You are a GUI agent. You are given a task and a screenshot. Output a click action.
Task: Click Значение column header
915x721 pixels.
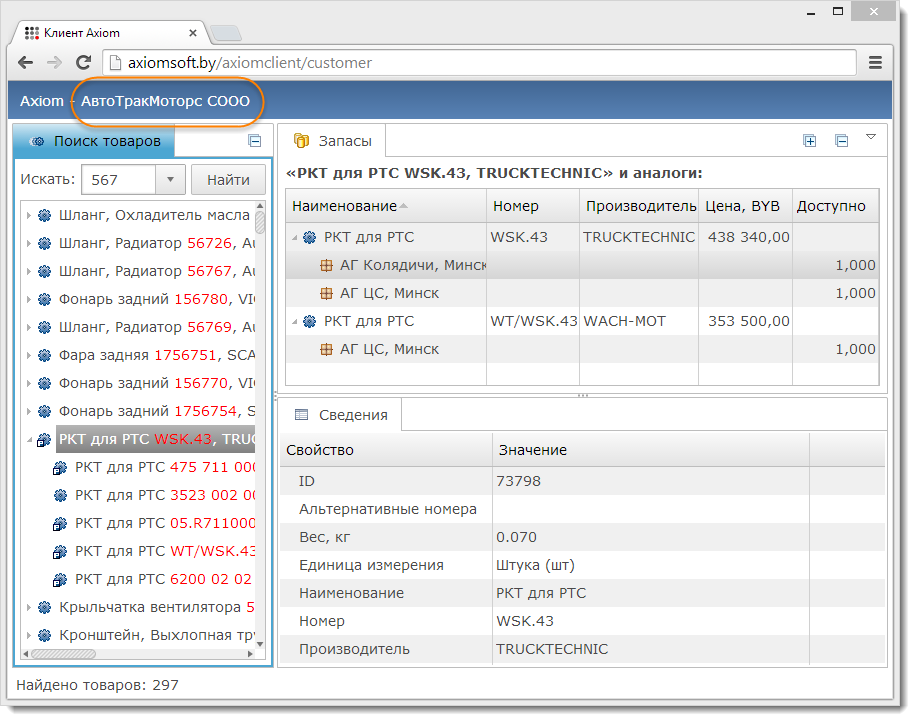pos(651,450)
